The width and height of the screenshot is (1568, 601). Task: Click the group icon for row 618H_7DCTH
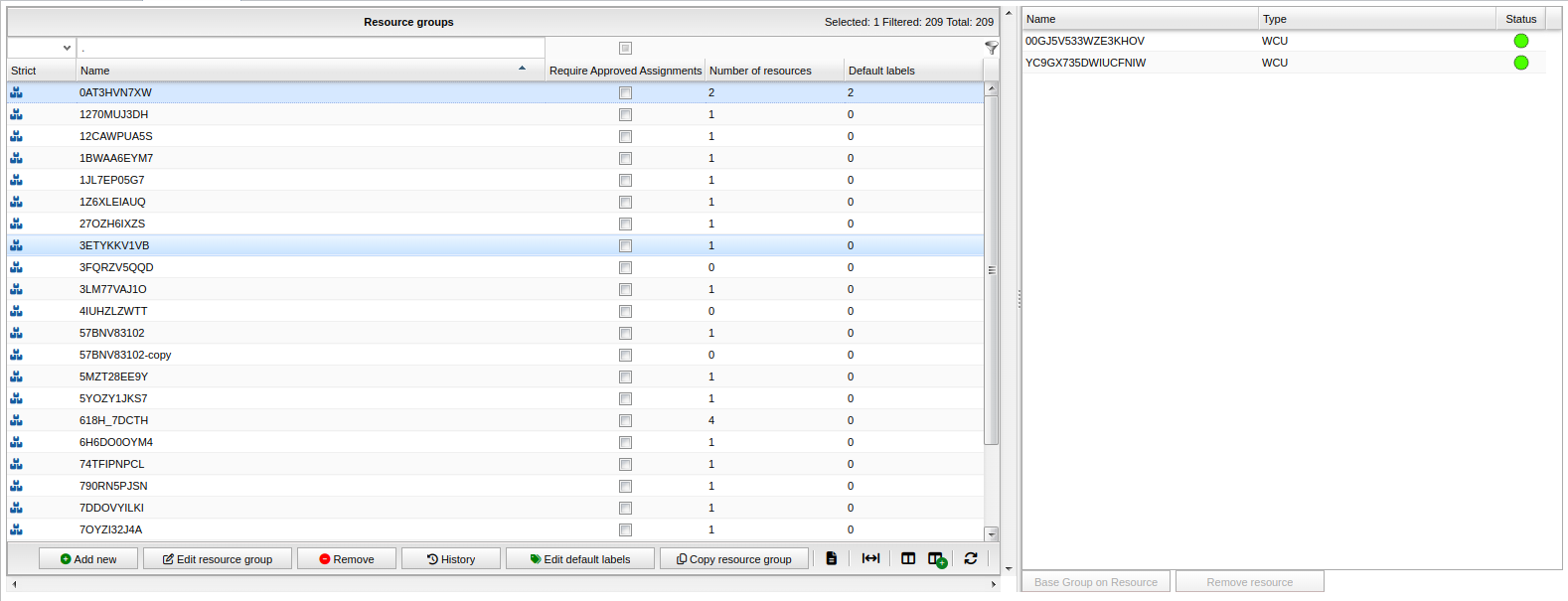pos(16,420)
